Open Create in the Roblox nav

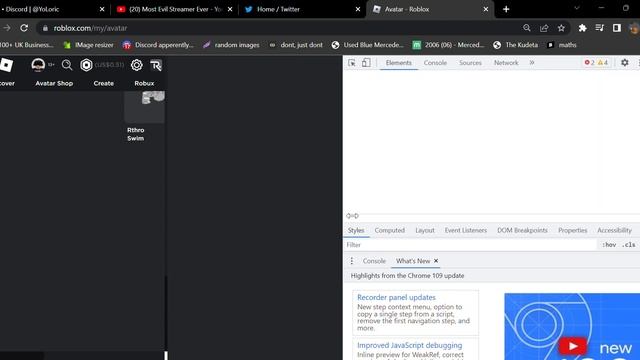[x=104, y=83]
